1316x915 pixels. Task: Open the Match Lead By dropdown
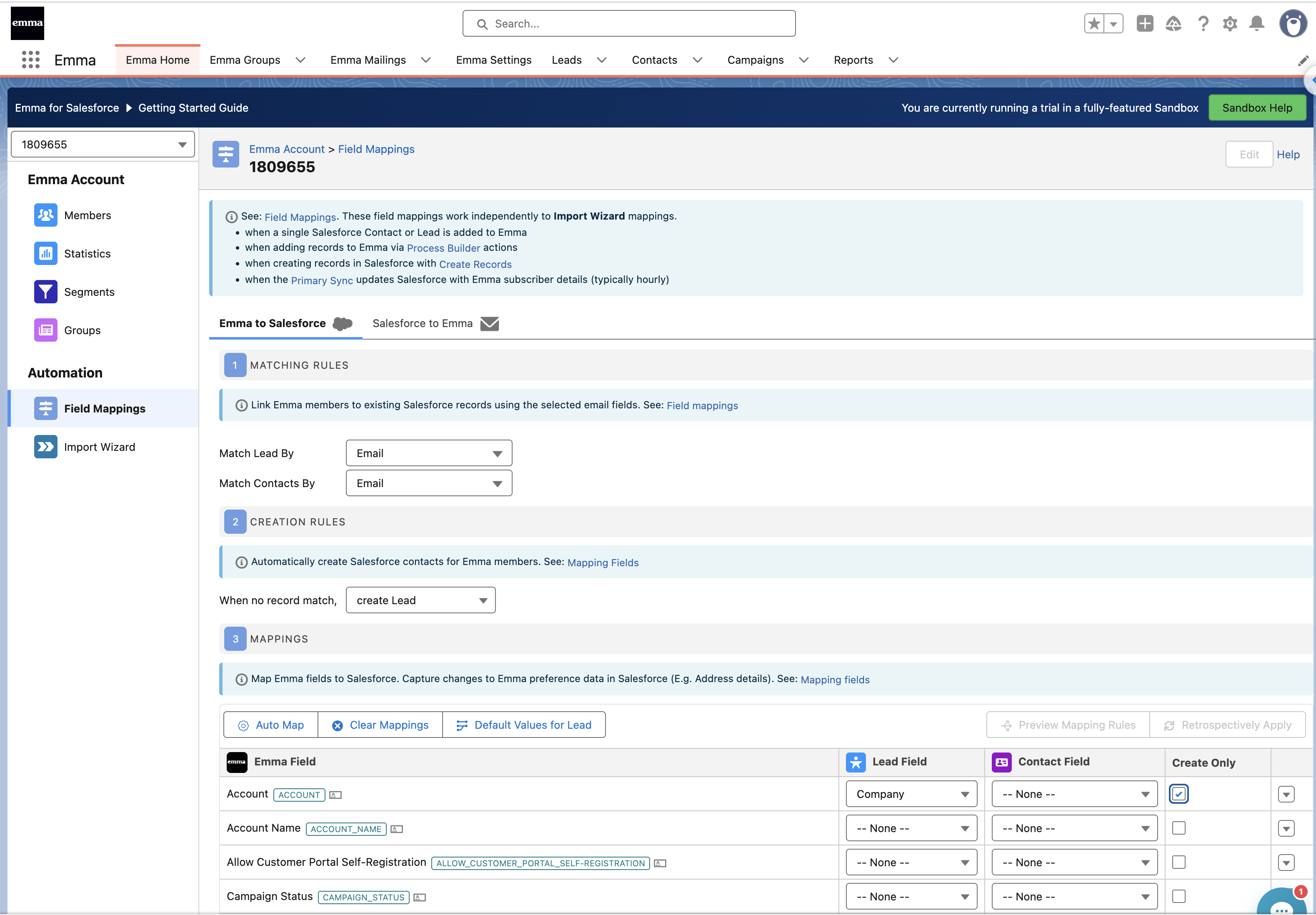(429, 453)
